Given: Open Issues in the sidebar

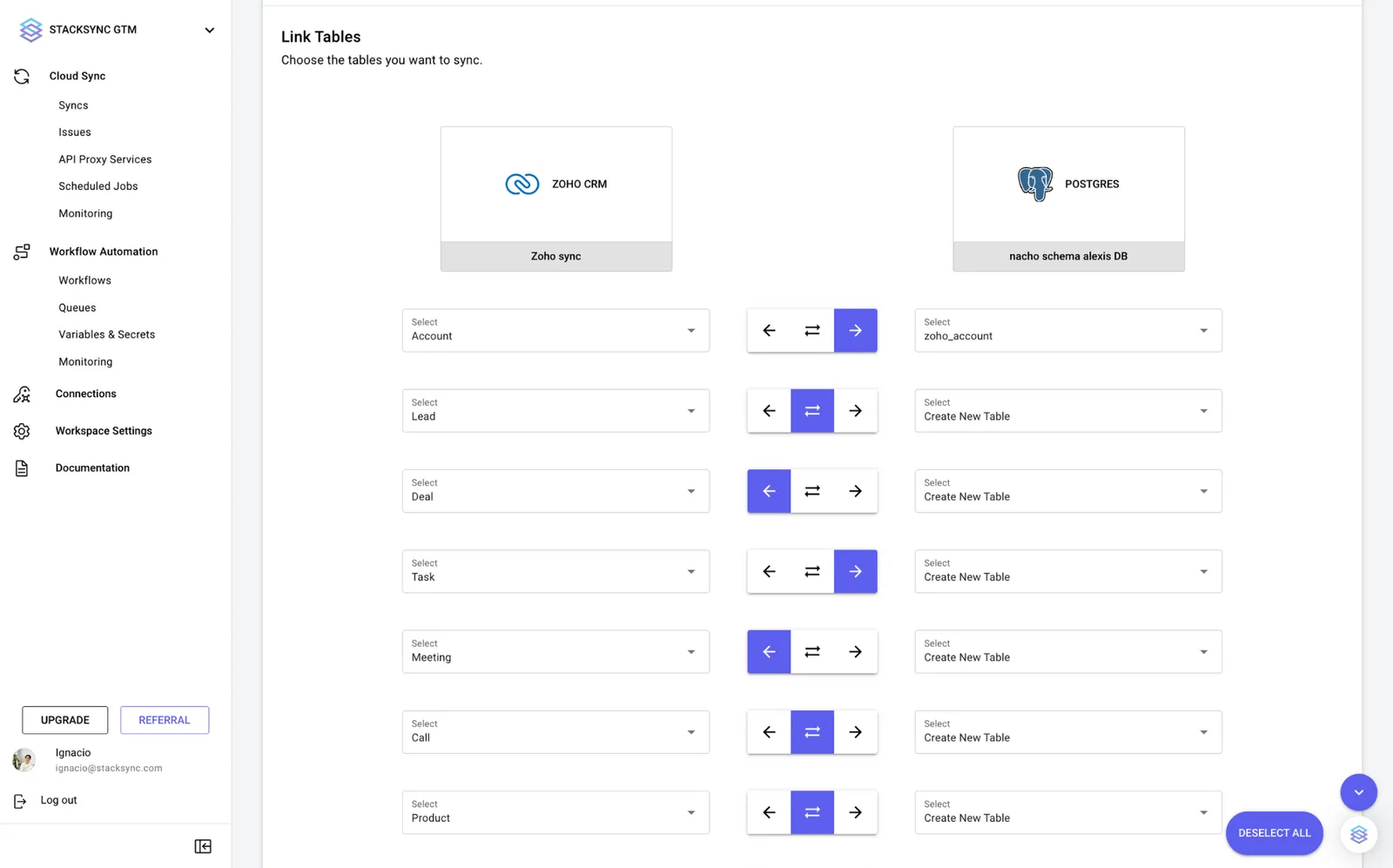Looking at the screenshot, I should pyautogui.click(x=75, y=132).
